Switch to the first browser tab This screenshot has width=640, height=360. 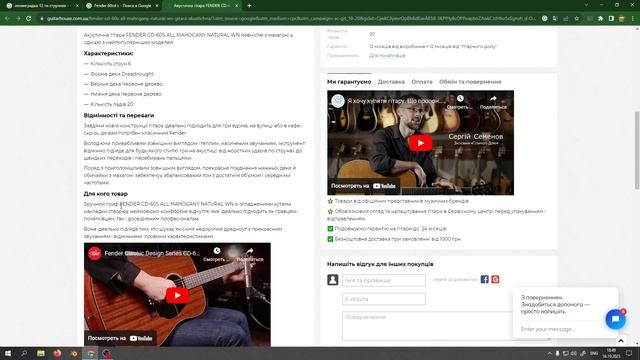(x=42, y=6)
